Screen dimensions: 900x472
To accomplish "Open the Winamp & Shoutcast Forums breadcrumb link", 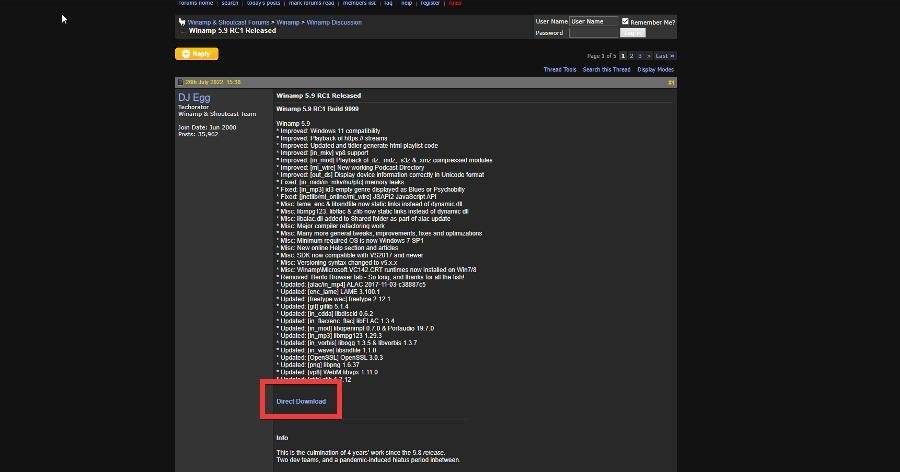I will (x=228, y=22).
